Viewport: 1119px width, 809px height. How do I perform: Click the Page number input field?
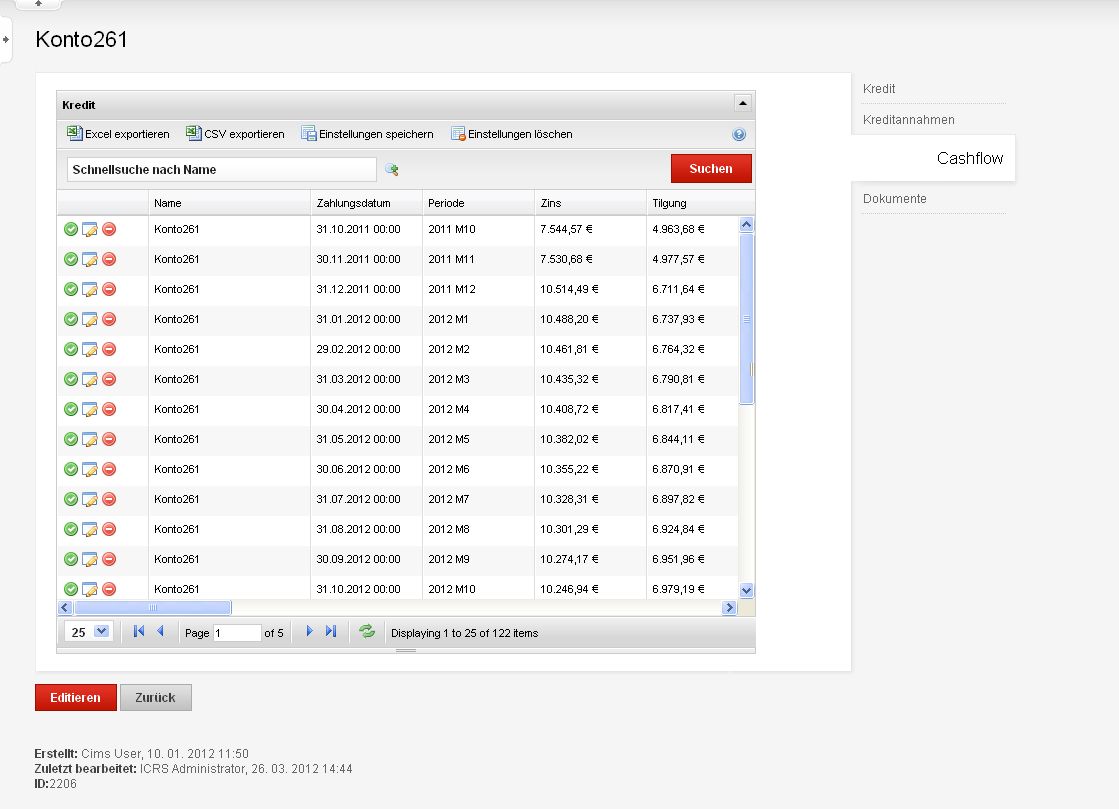237,633
